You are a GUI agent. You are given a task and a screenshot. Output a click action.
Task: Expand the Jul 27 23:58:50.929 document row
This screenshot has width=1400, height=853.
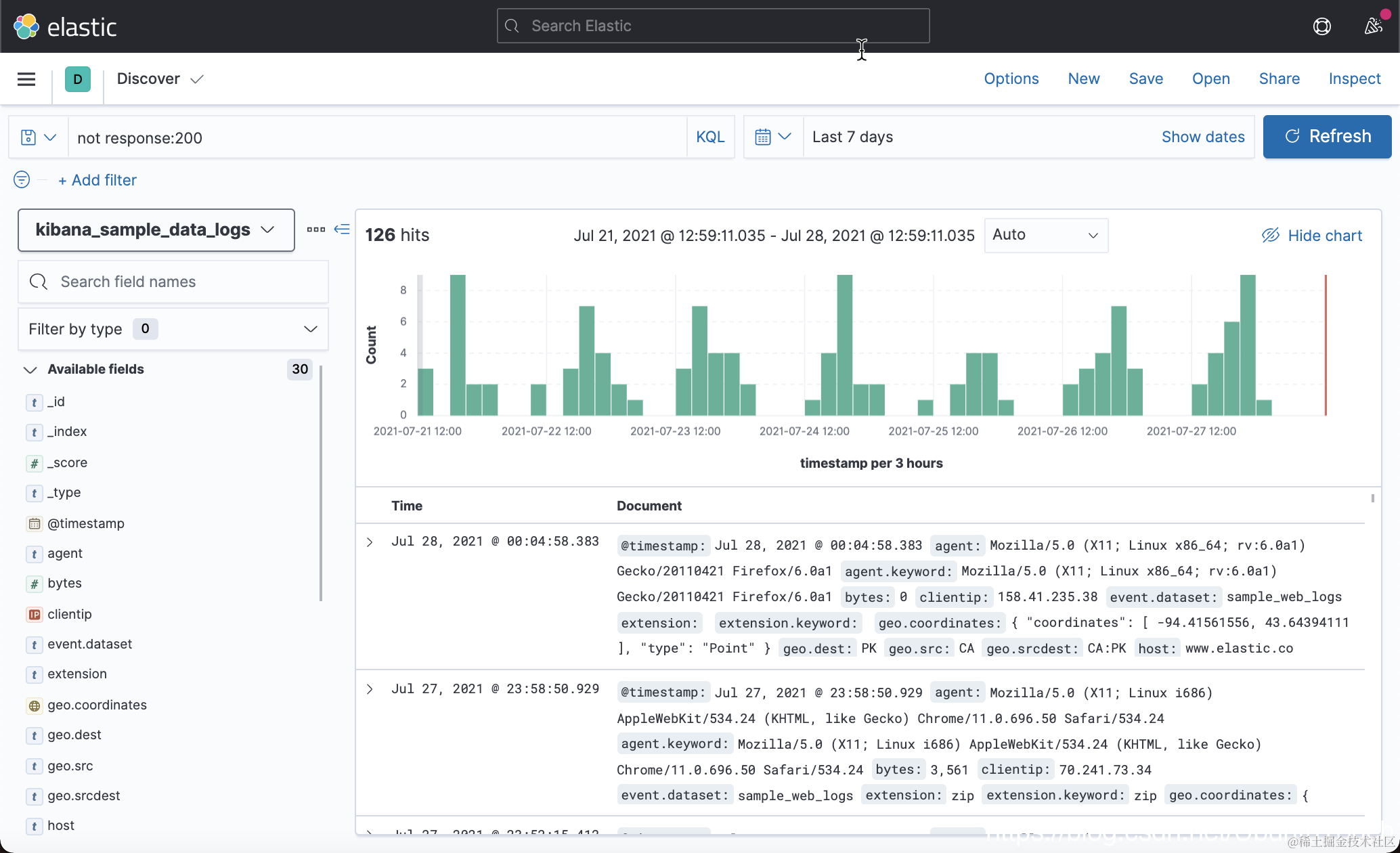(370, 689)
